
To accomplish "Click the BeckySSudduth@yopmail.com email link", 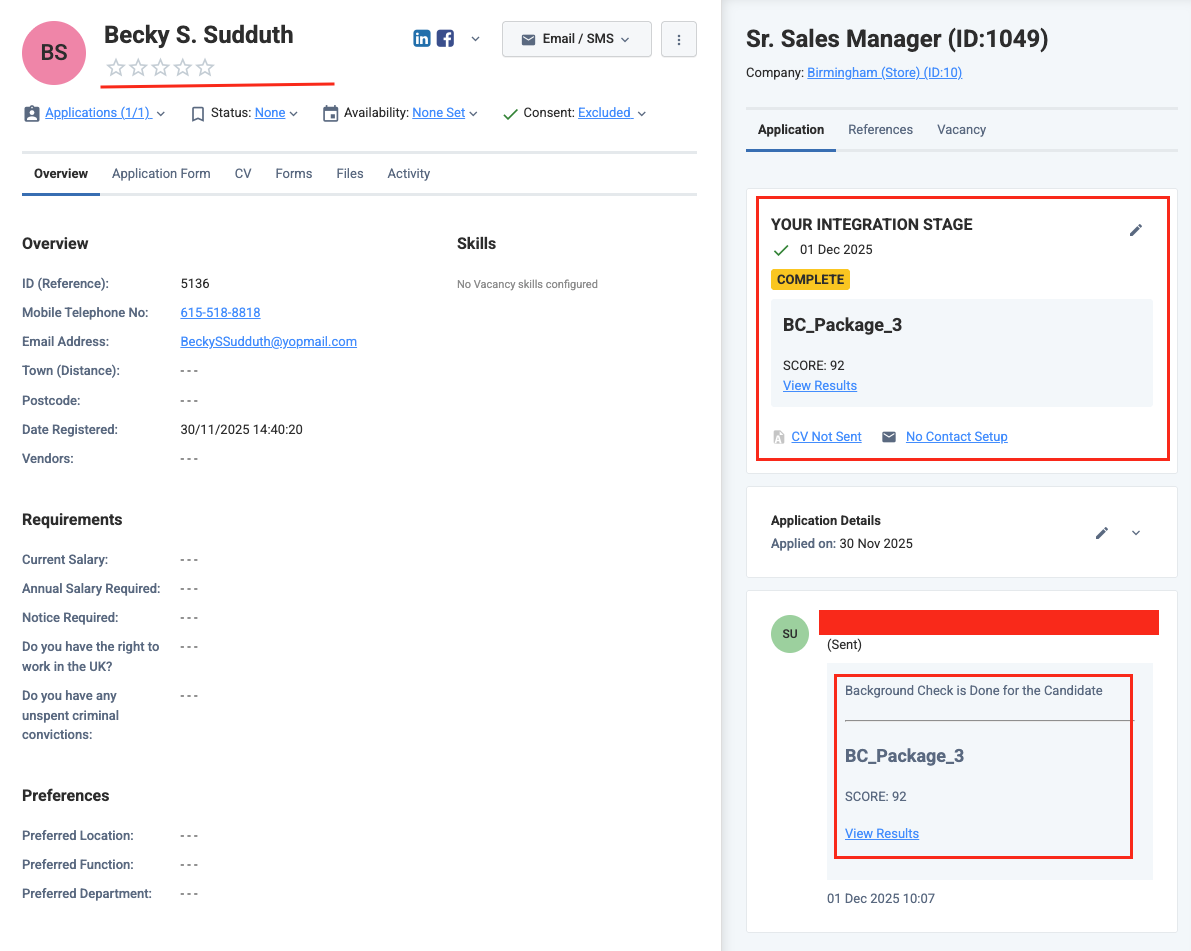I will click(268, 342).
